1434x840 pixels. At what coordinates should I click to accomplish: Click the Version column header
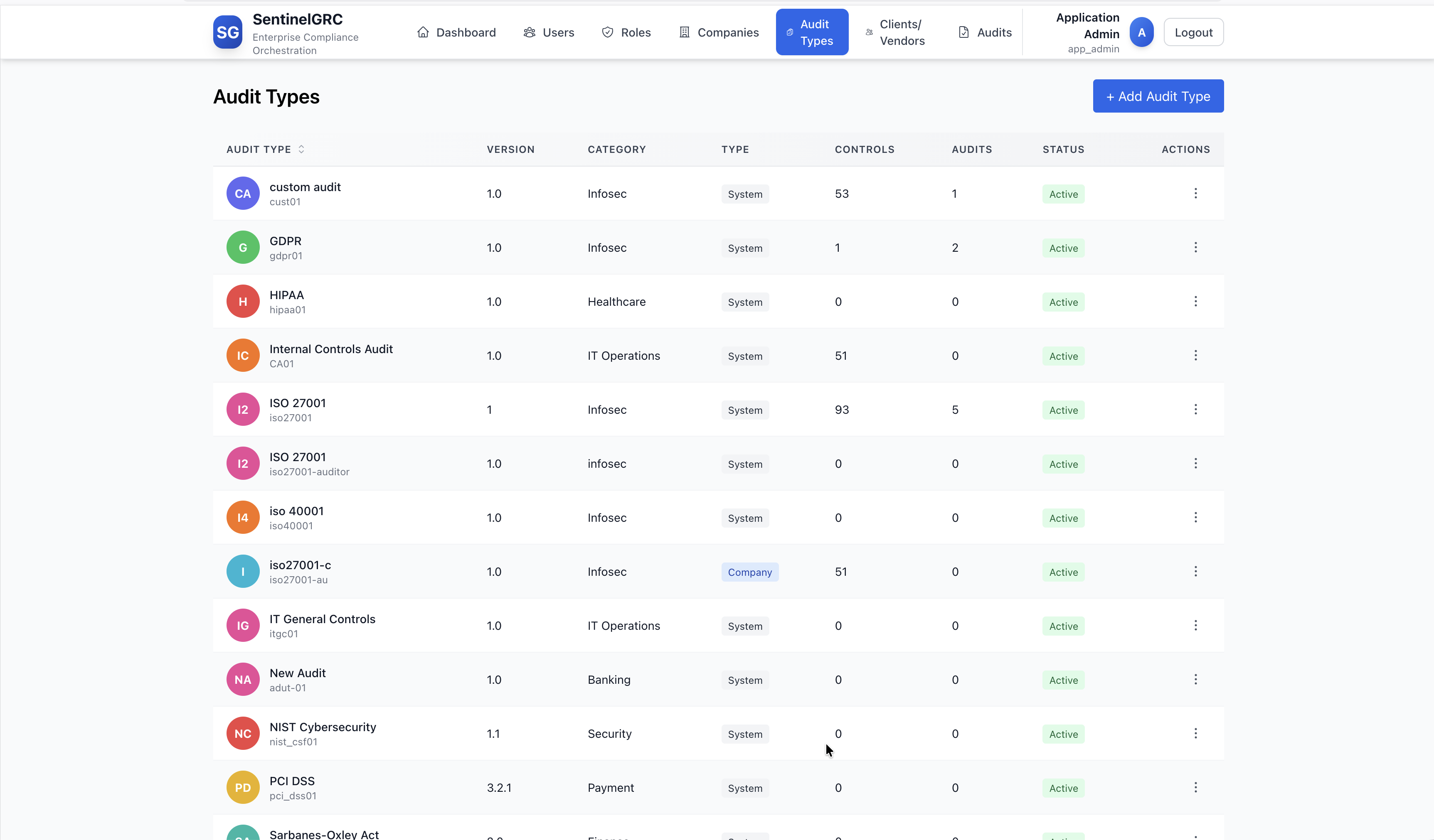pyautogui.click(x=510, y=150)
